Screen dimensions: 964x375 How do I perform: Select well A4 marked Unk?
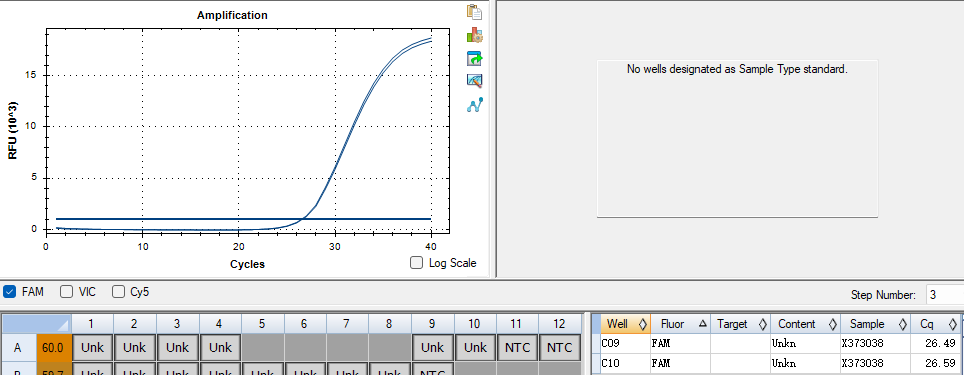coord(219,348)
